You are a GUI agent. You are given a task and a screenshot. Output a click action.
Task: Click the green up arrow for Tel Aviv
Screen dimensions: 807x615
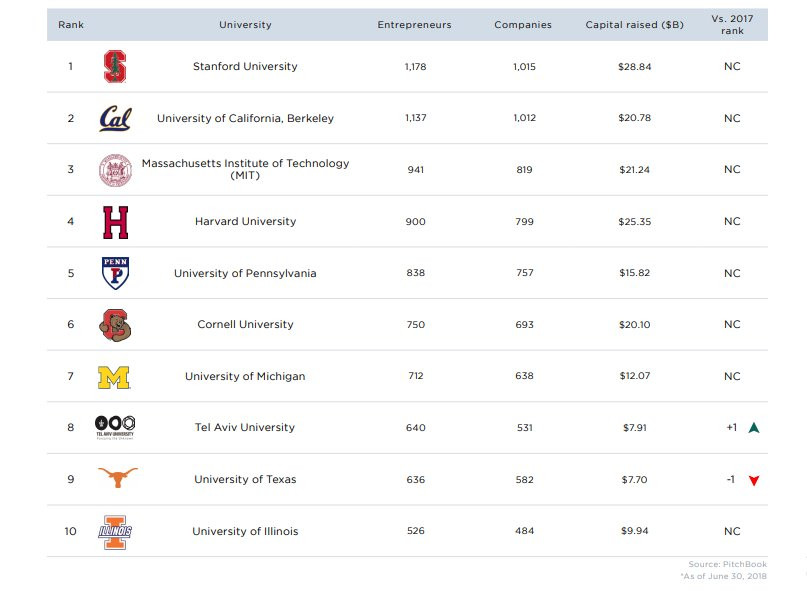click(754, 428)
